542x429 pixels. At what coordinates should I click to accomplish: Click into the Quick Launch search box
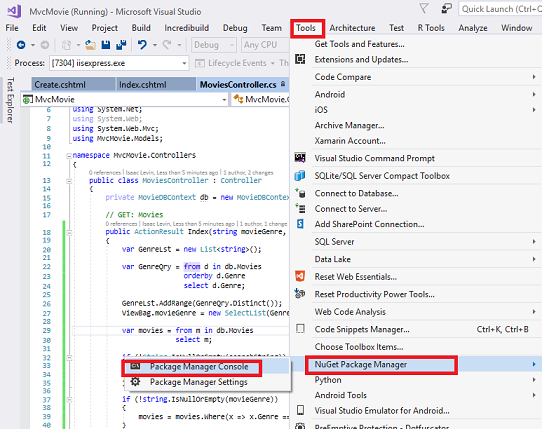tap(501, 9)
